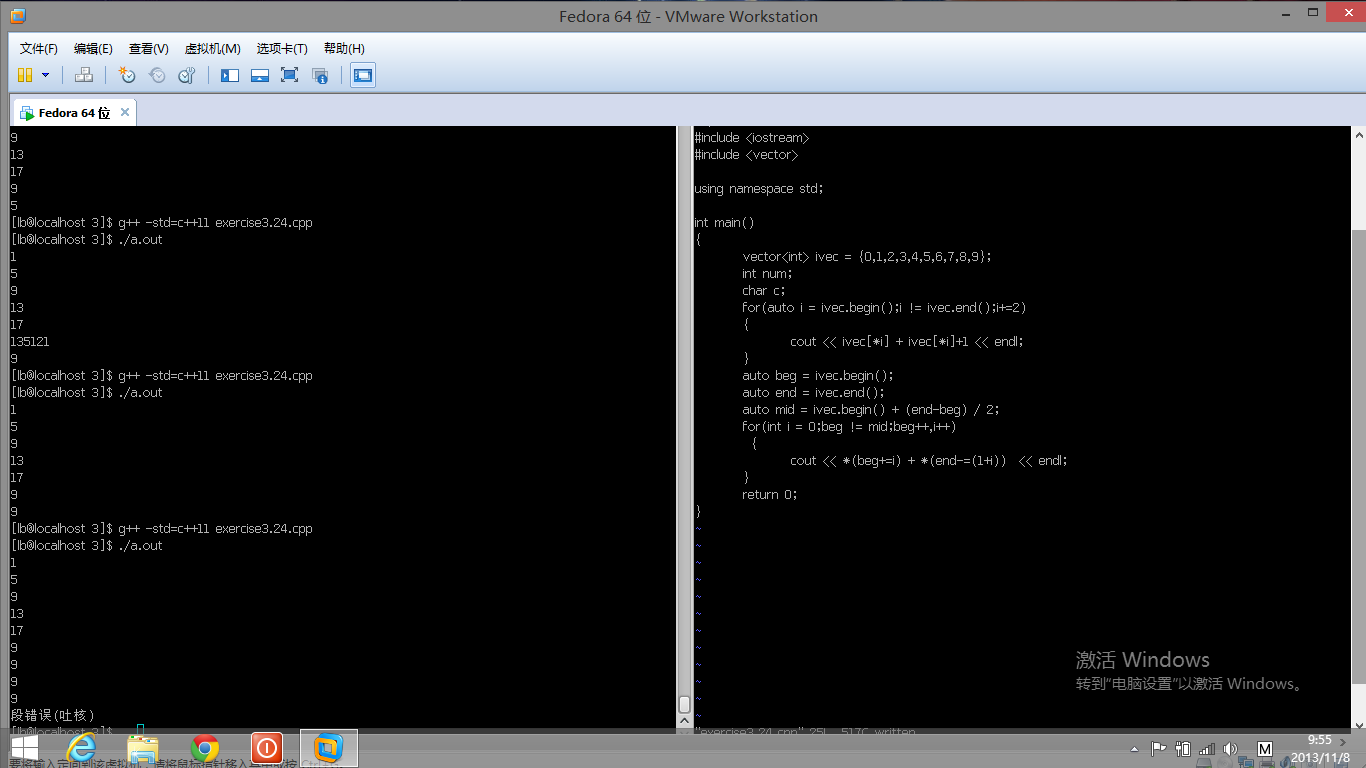Select the Fedora 64 位 tab
1366x768 pixels.
coord(74,113)
